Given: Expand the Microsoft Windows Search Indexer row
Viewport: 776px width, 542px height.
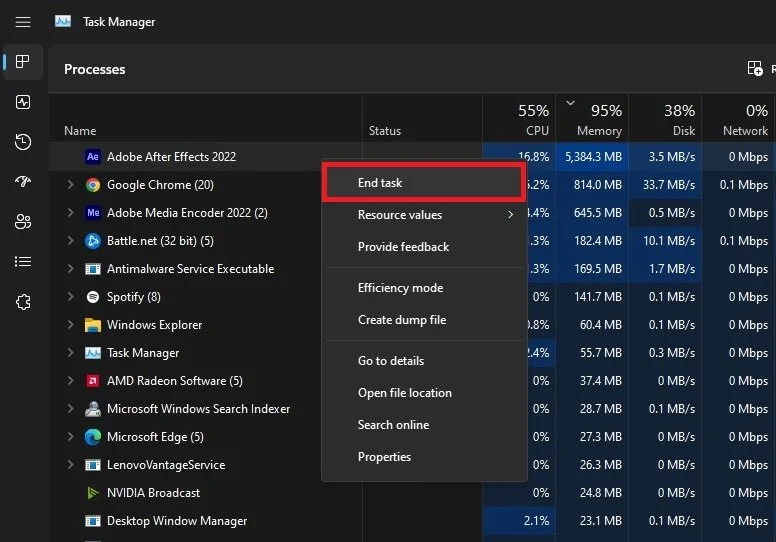Looking at the screenshot, I should pyautogui.click(x=70, y=409).
